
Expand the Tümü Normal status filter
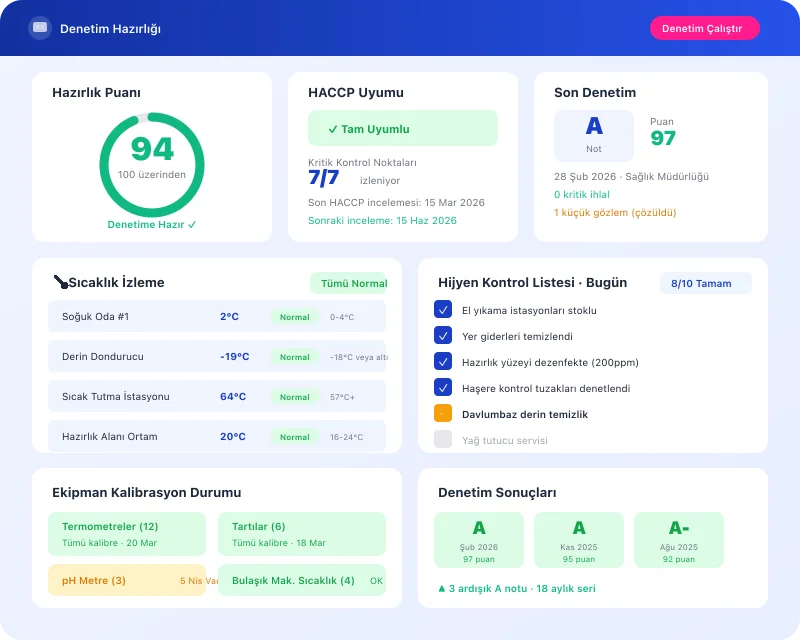coord(352,283)
